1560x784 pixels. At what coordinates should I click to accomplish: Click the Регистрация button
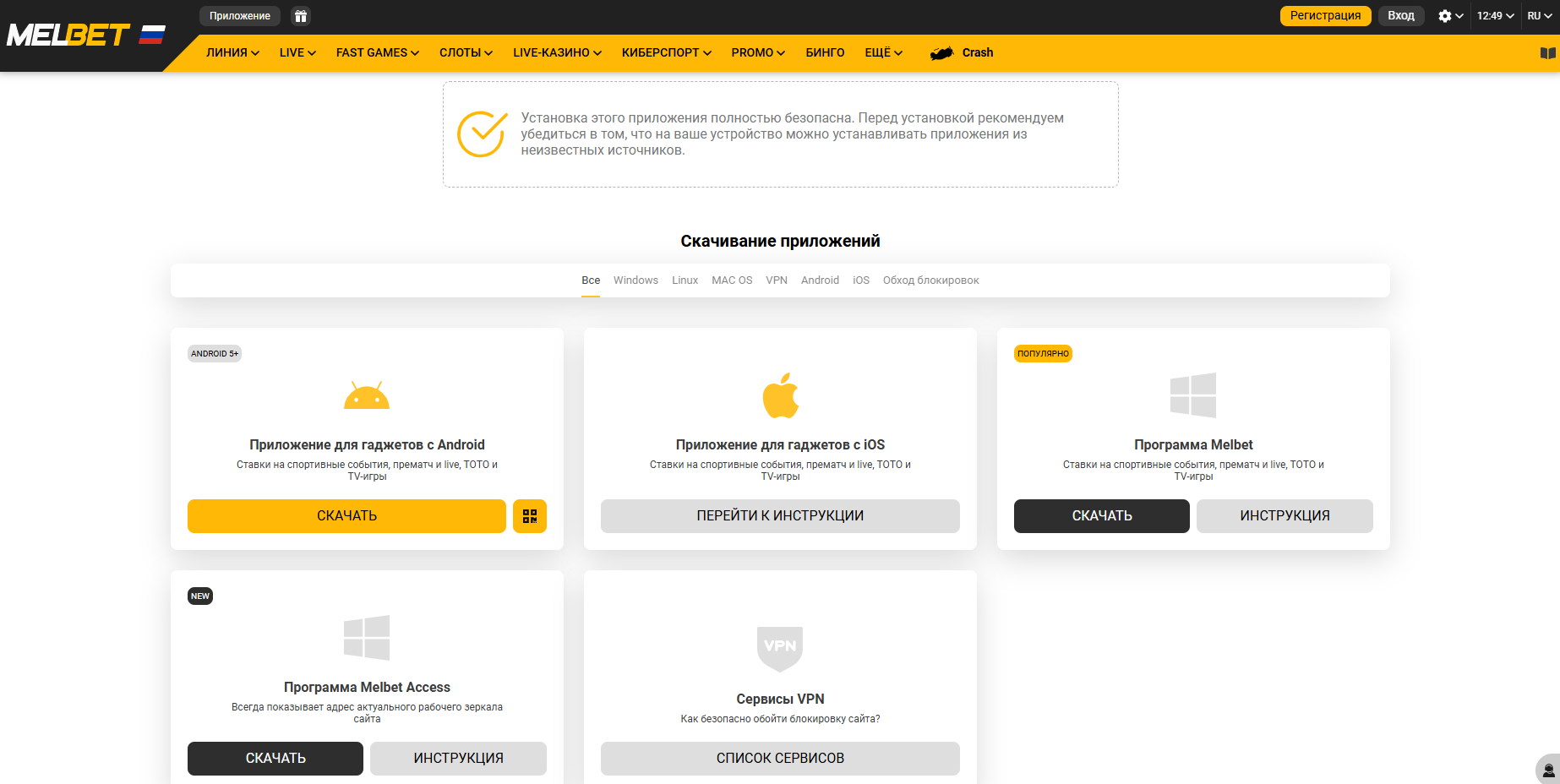pyautogui.click(x=1325, y=15)
